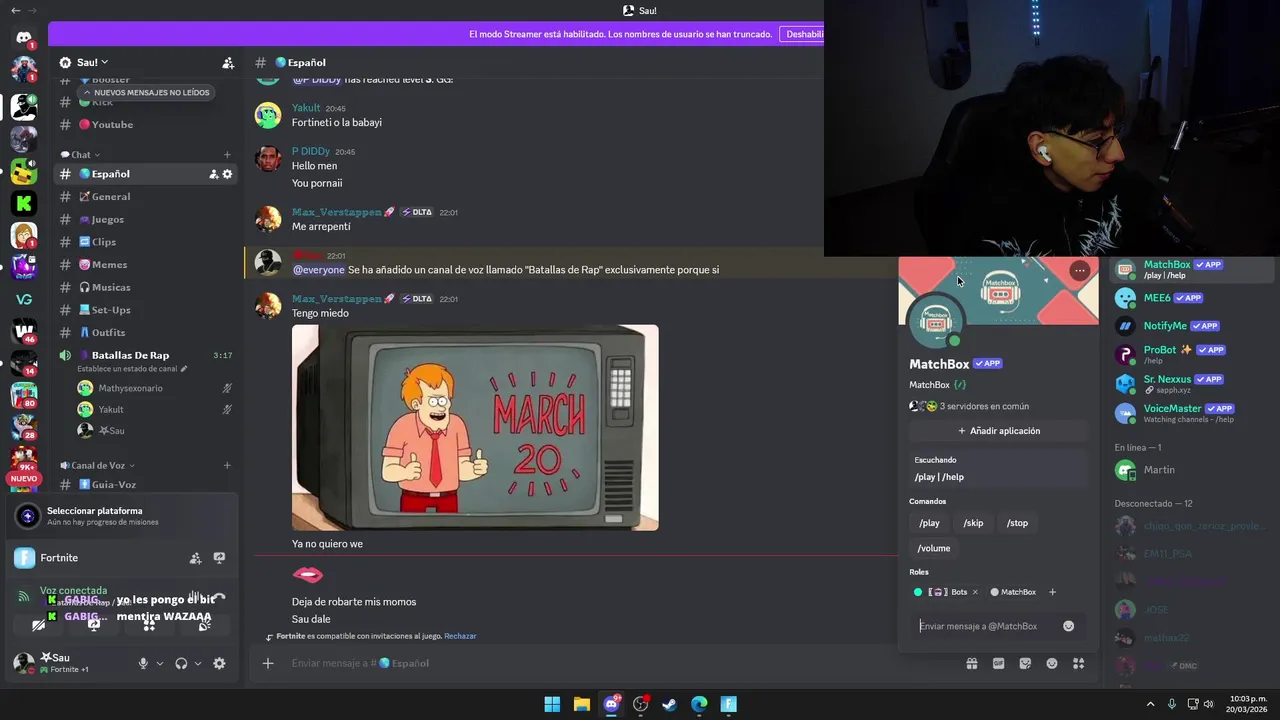This screenshot has width=1280, height=720.
Task: Stream Fortnite with the screen icon
Action: (219, 558)
